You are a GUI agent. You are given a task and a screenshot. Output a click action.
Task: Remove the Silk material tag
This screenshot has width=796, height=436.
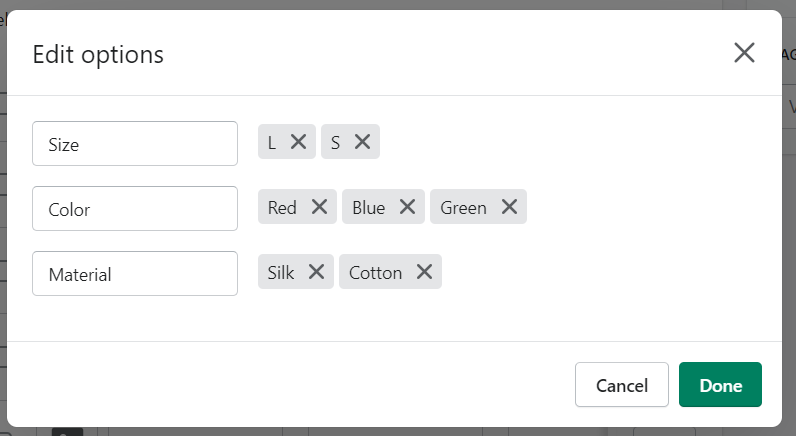(316, 272)
